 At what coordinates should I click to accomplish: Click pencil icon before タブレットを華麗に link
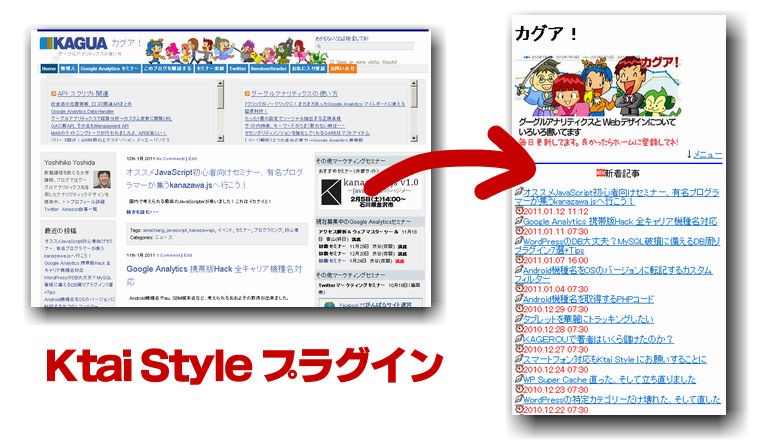click(x=519, y=319)
